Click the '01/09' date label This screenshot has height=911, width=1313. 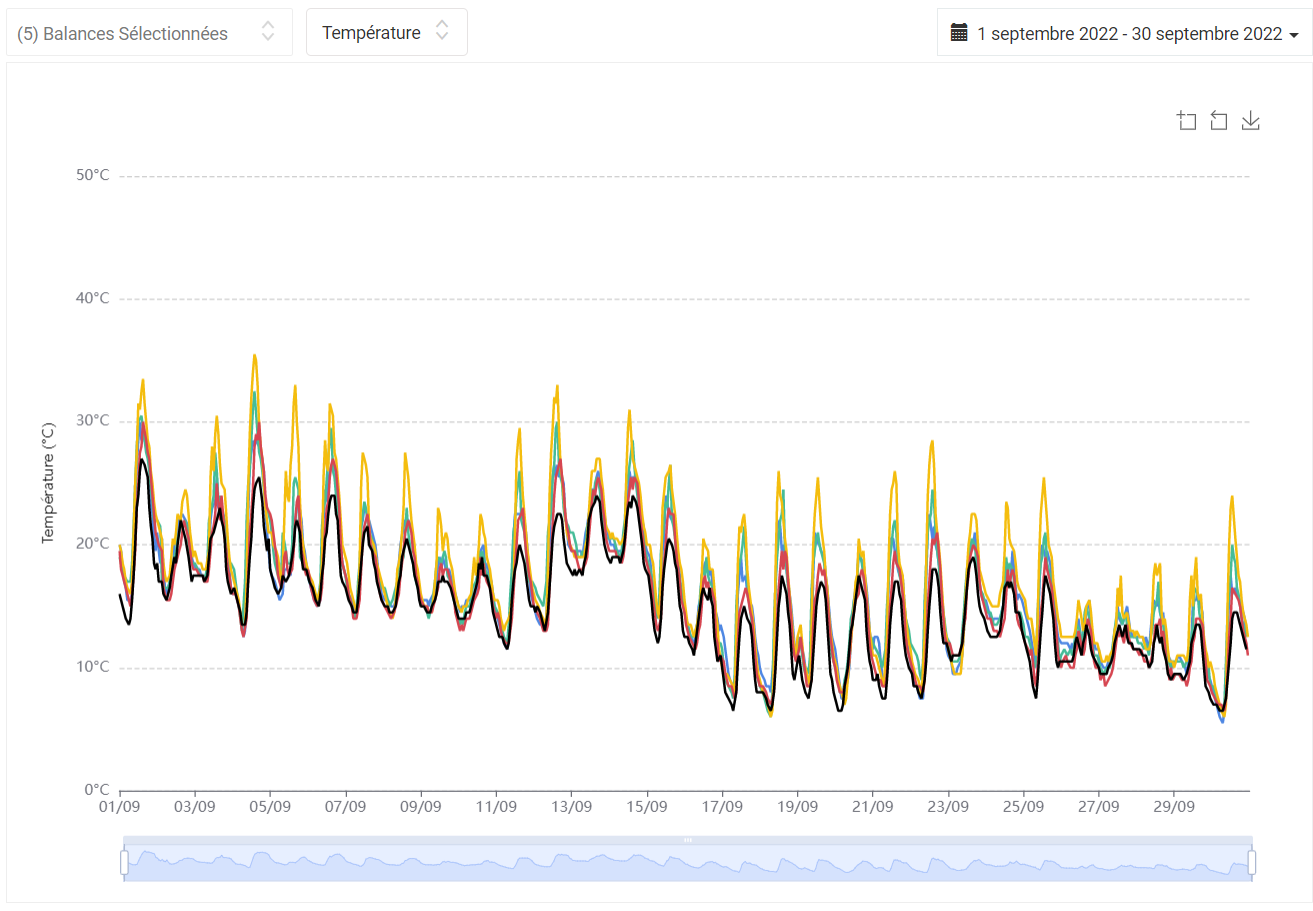point(119,806)
